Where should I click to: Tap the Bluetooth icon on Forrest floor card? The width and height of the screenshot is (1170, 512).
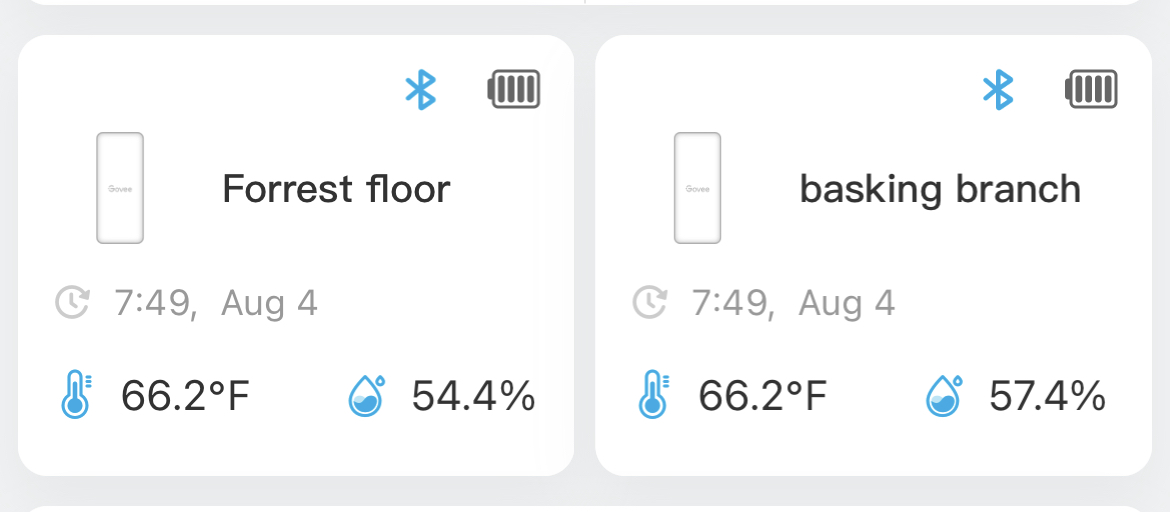click(x=420, y=90)
